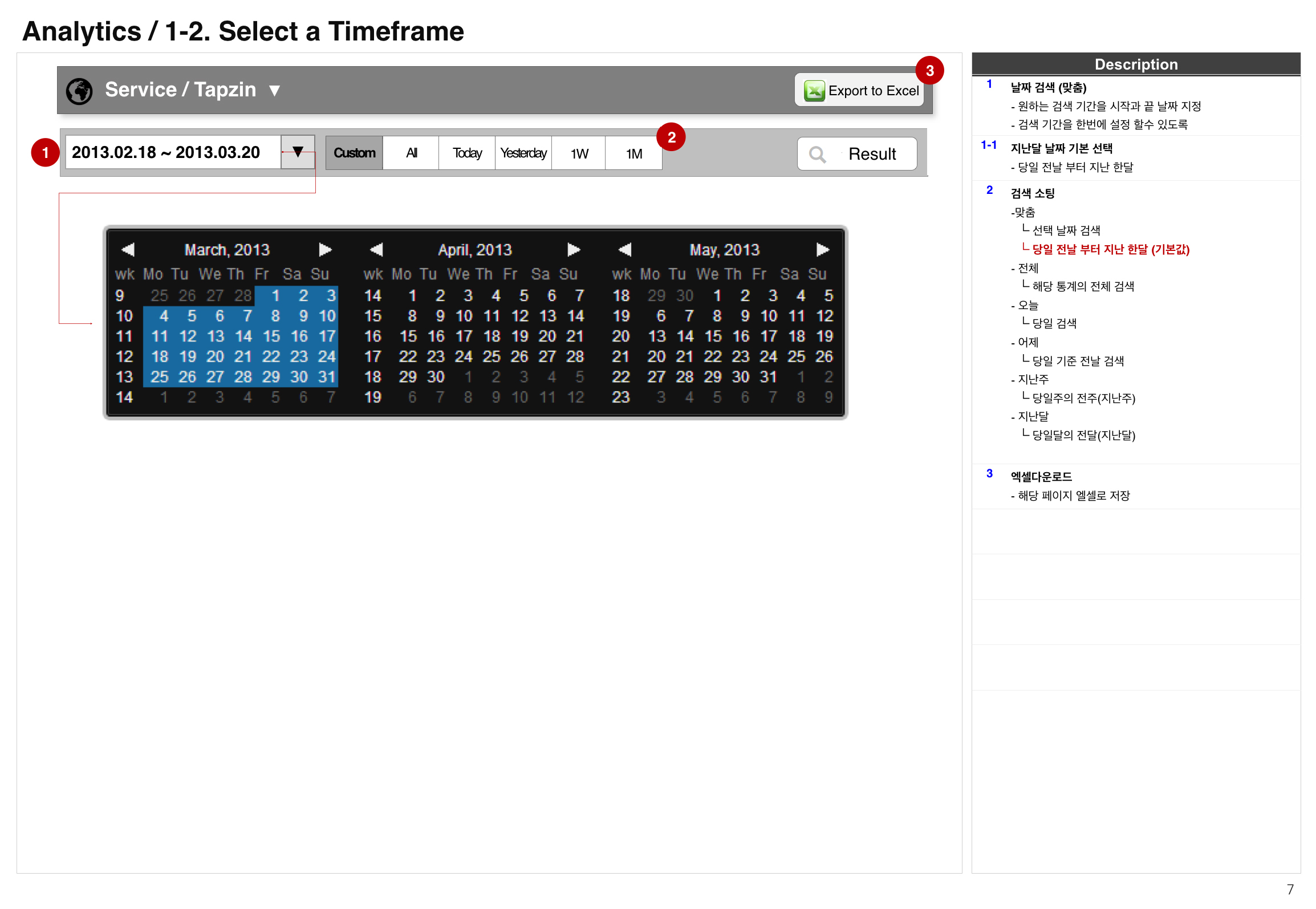Go to previous month from April 2013
1316x909 pixels.
376,250
